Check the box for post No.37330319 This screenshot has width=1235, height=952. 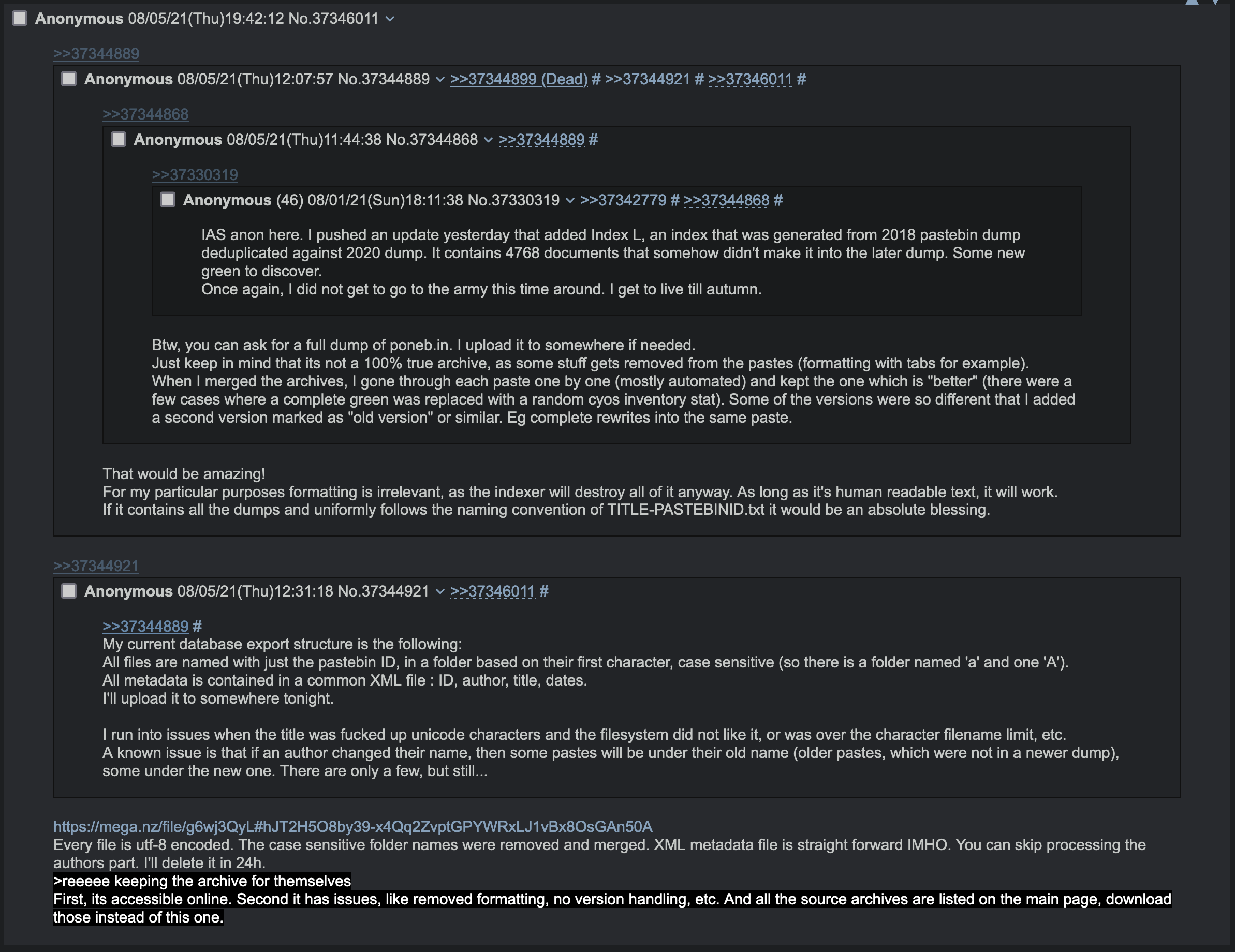167,200
